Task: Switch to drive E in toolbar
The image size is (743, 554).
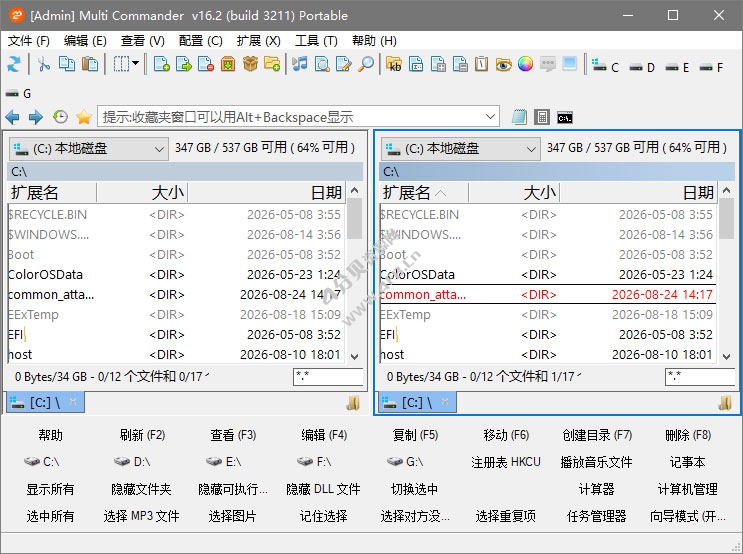Action: pos(677,67)
